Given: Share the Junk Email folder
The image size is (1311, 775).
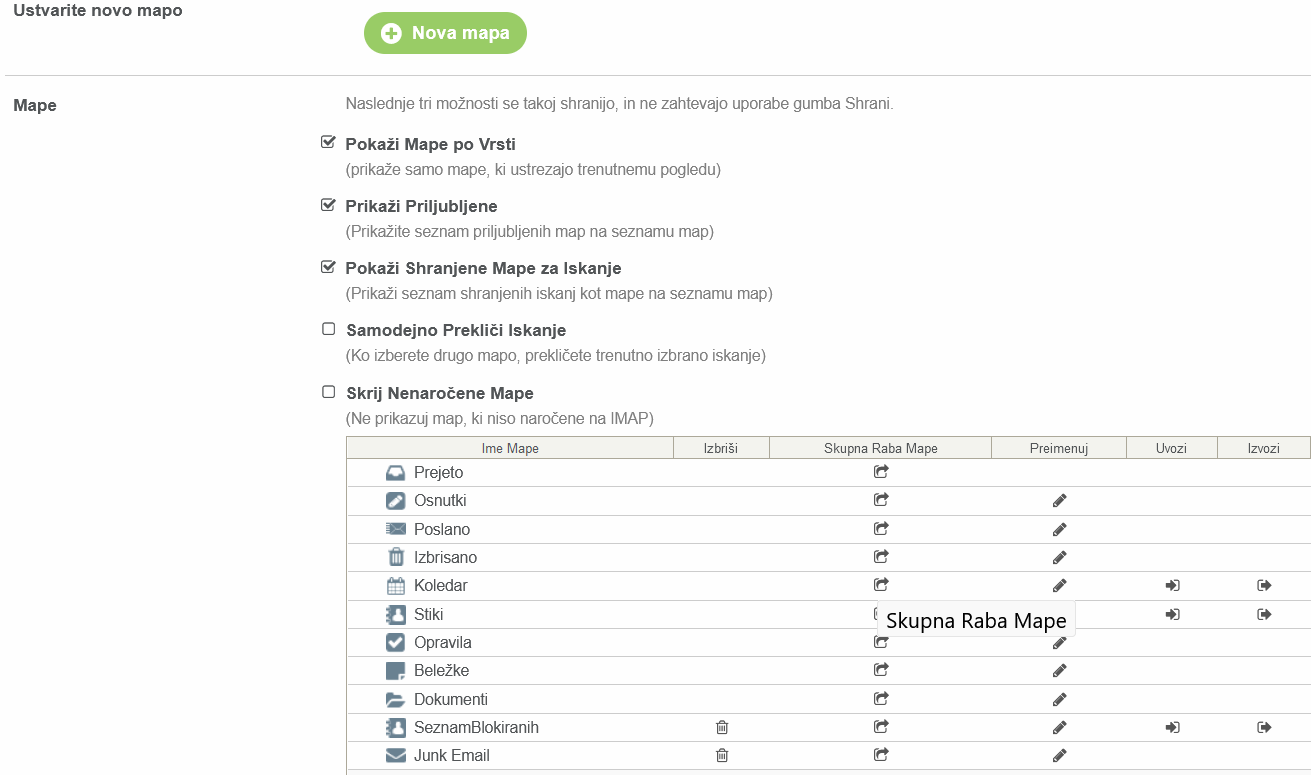Looking at the screenshot, I should tap(881, 755).
